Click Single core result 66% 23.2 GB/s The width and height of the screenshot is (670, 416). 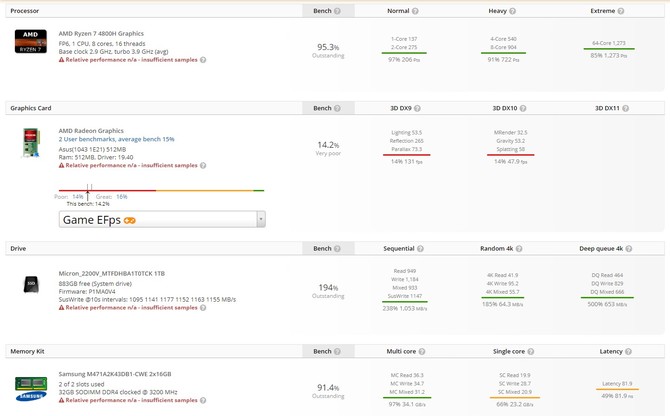515,404
